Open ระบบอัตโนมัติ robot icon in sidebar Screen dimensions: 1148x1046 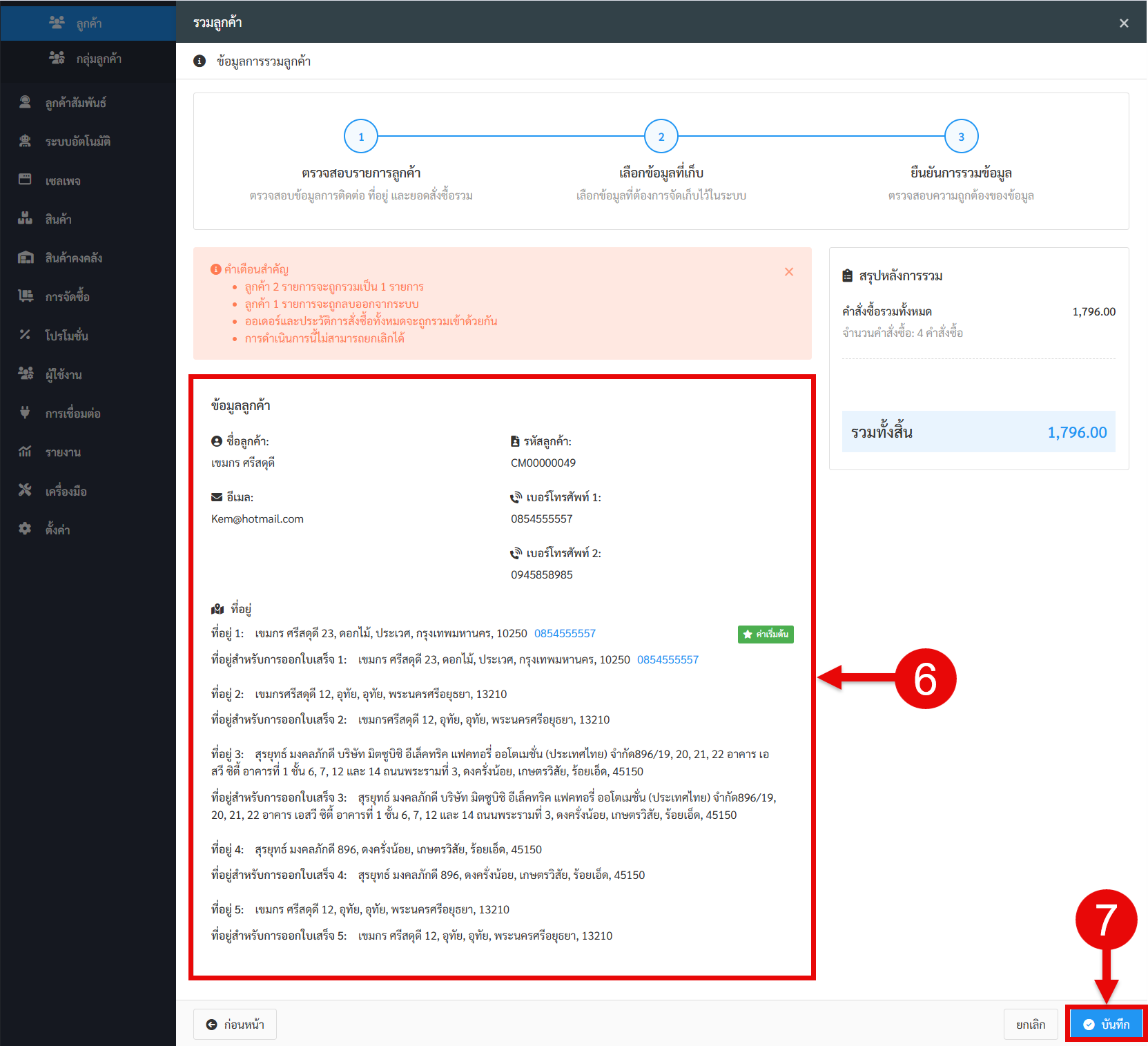26,142
